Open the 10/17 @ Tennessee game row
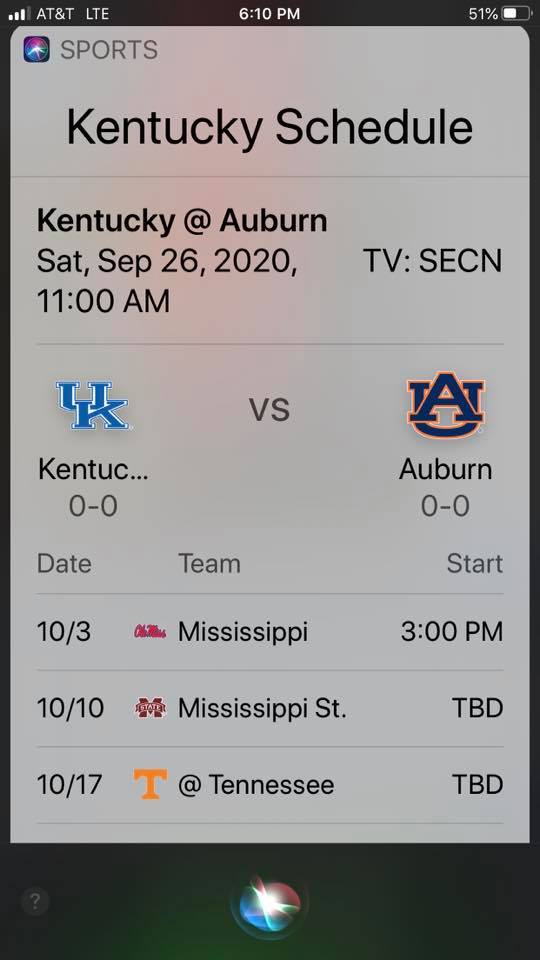The image size is (540, 960). click(270, 785)
